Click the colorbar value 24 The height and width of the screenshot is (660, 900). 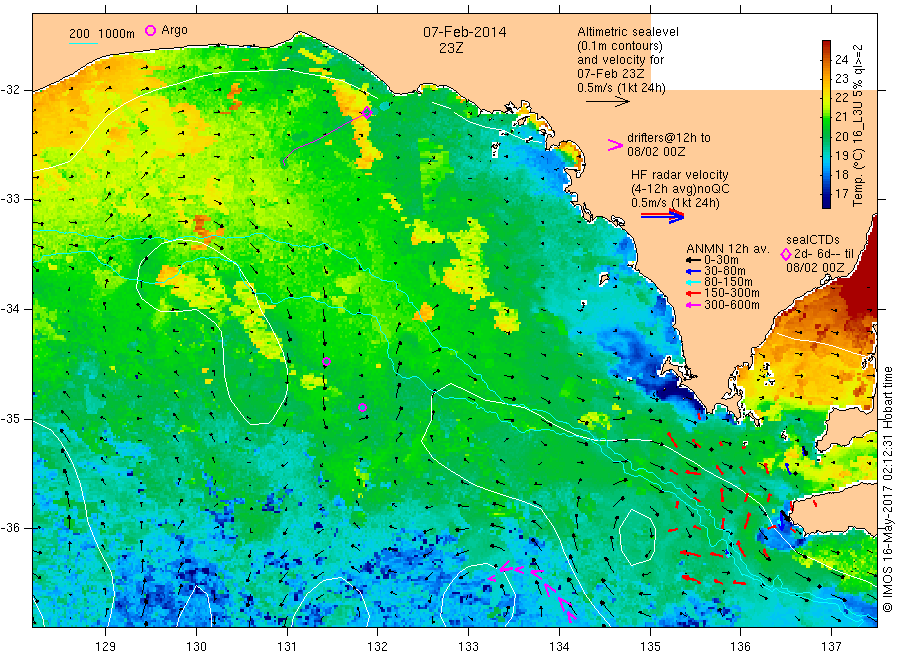coord(841,59)
